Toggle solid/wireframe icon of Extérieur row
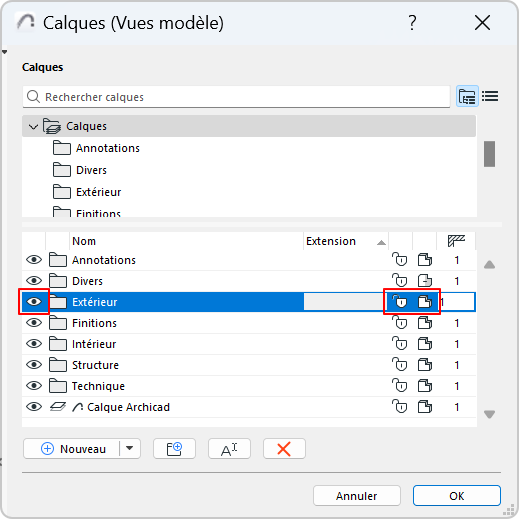 coord(425,302)
